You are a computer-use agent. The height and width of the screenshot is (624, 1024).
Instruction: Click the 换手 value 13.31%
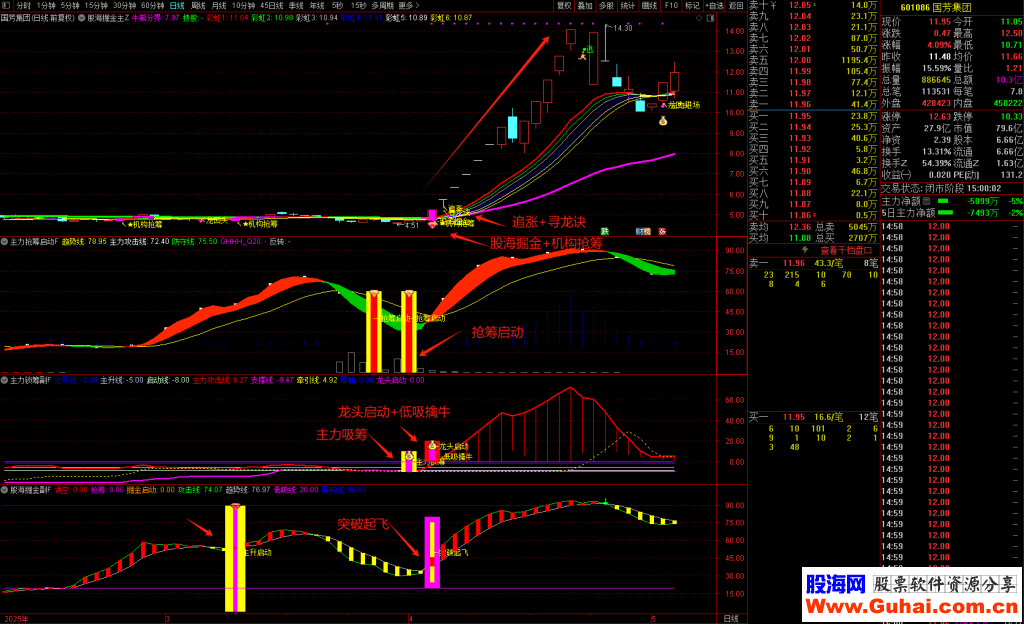click(936, 151)
